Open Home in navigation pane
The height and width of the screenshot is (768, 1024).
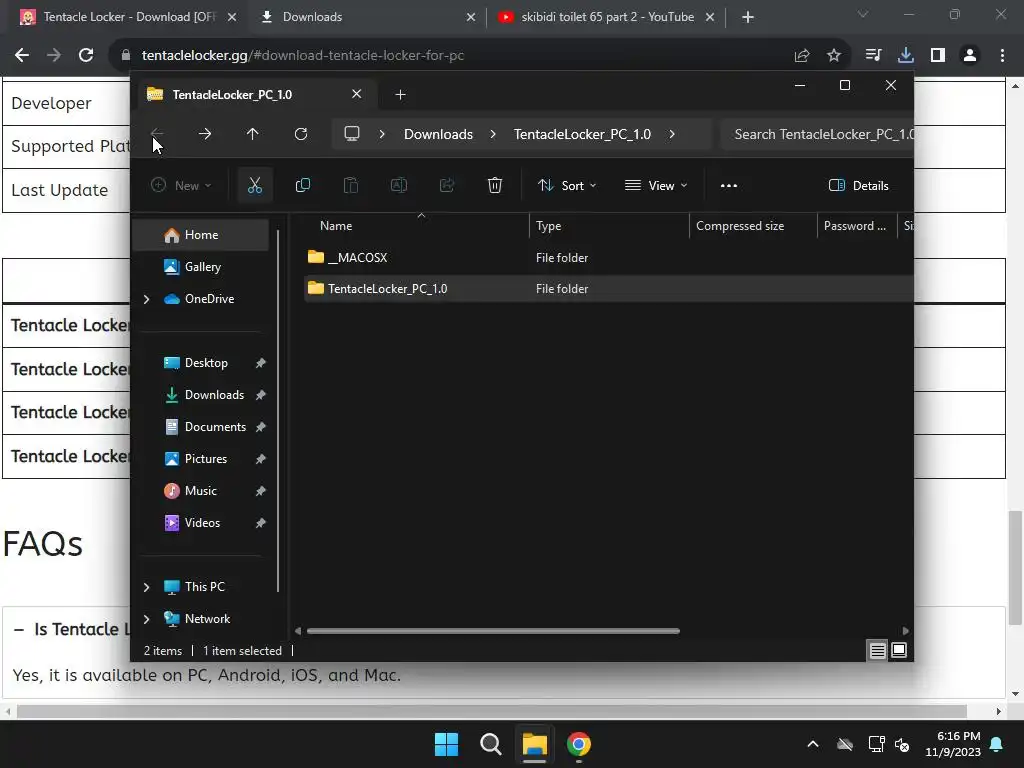pyautogui.click(x=201, y=235)
